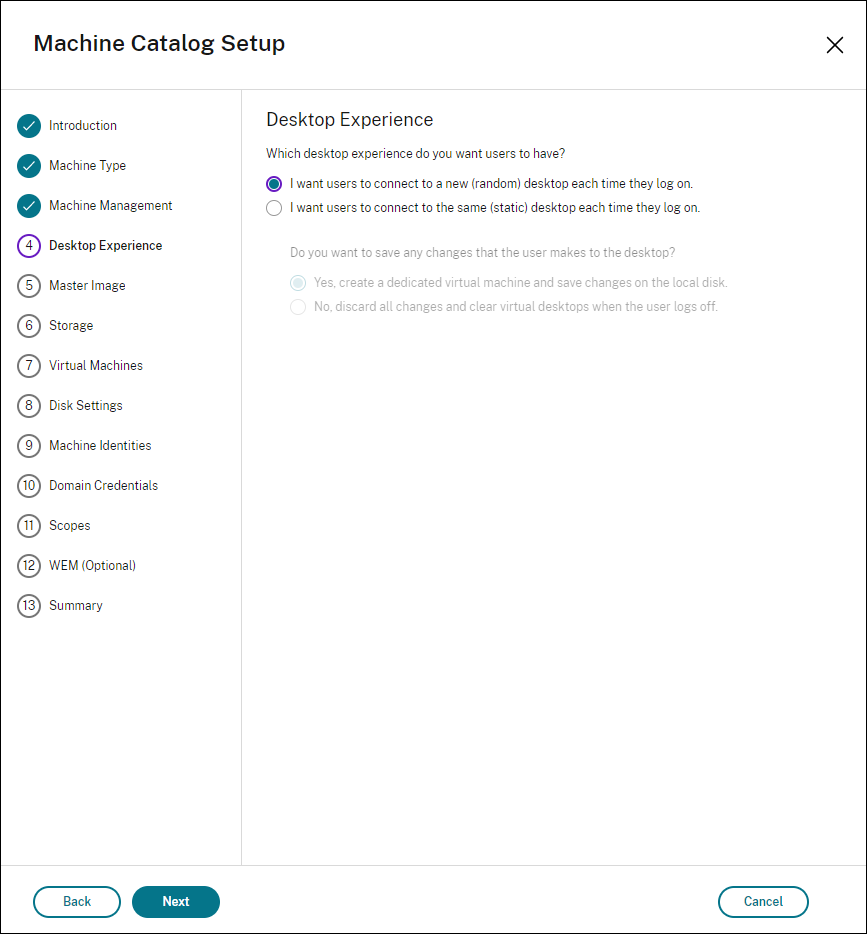Click the Machine Management checkmark icon
The width and height of the screenshot is (867, 934).
tap(29, 206)
